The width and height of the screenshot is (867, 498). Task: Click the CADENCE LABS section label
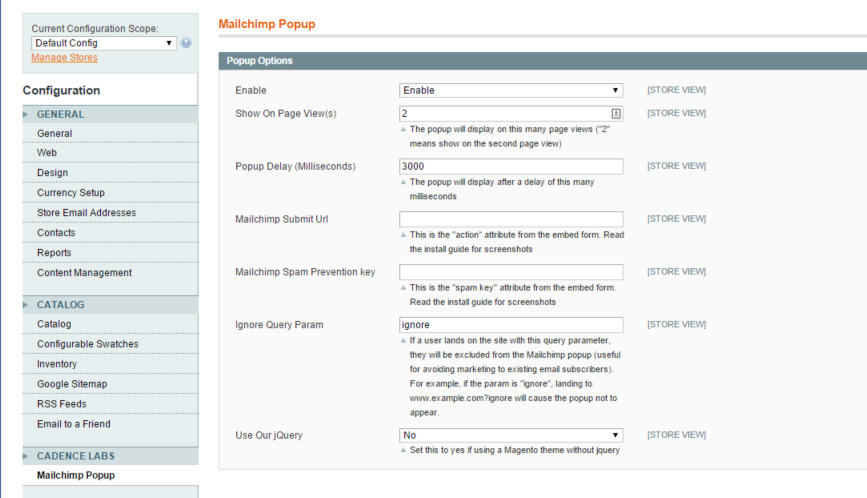click(76, 456)
